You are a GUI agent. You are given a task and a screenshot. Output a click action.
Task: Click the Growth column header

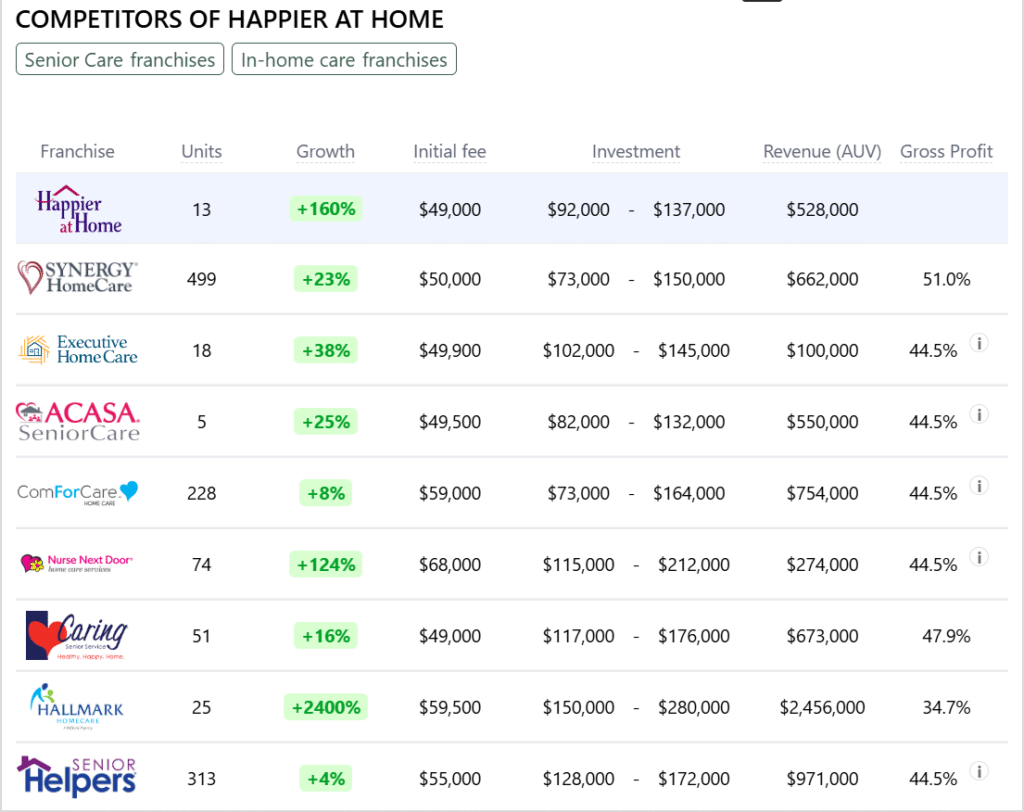coord(325,151)
